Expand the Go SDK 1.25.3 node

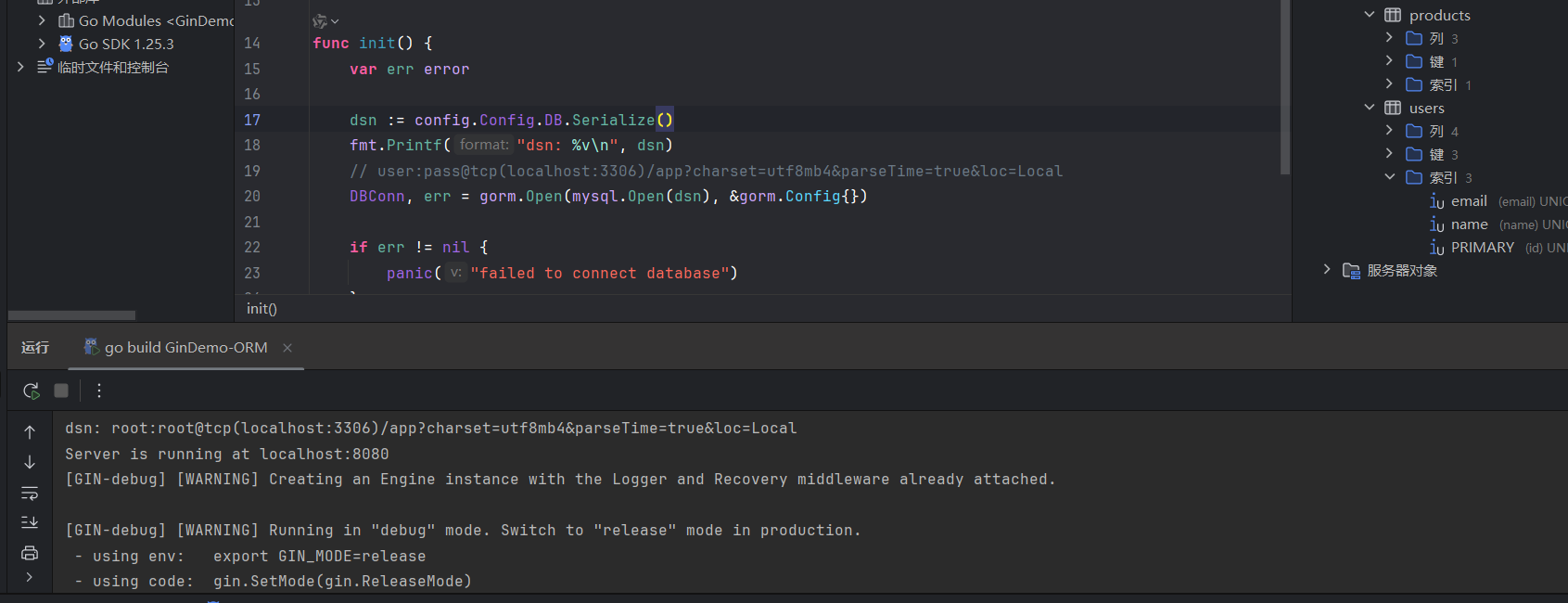[x=42, y=44]
